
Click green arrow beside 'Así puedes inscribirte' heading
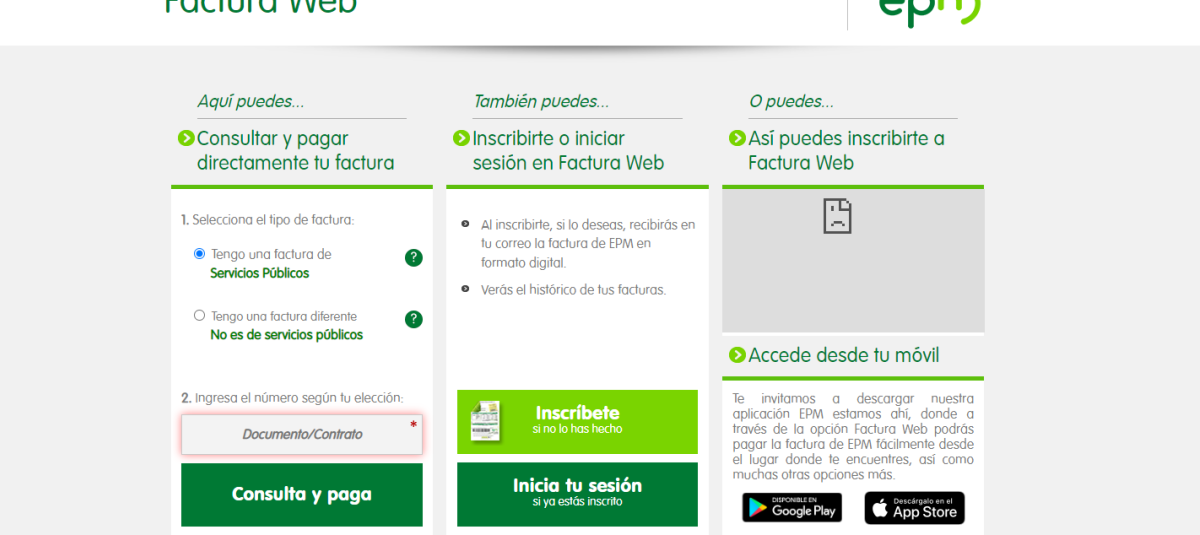[x=737, y=139]
